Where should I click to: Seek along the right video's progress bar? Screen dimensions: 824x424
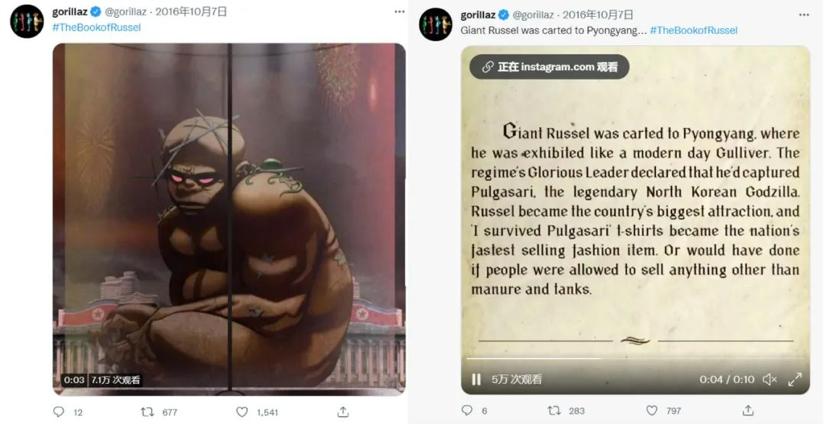(635, 359)
